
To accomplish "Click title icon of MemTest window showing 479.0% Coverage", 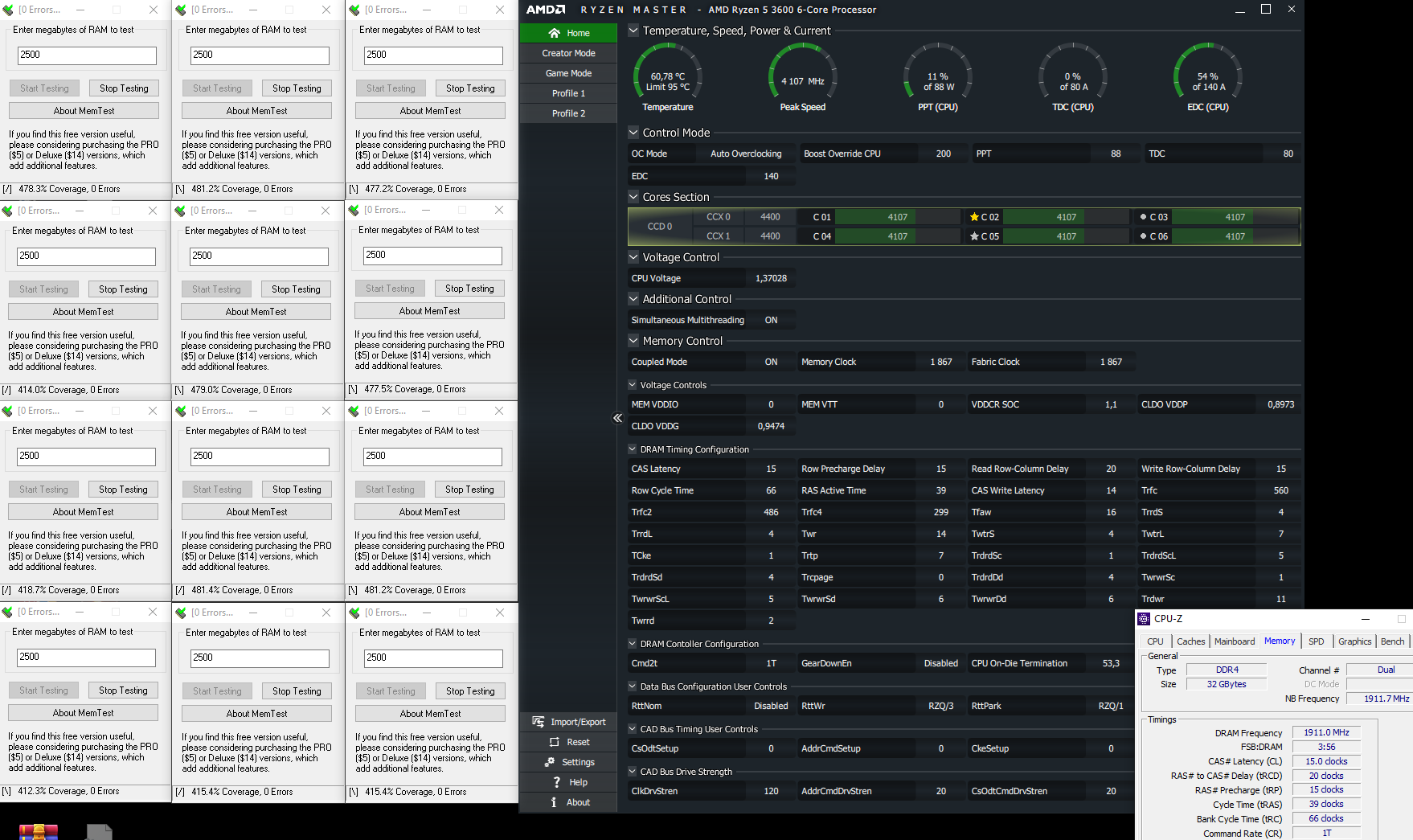I will [x=180, y=211].
